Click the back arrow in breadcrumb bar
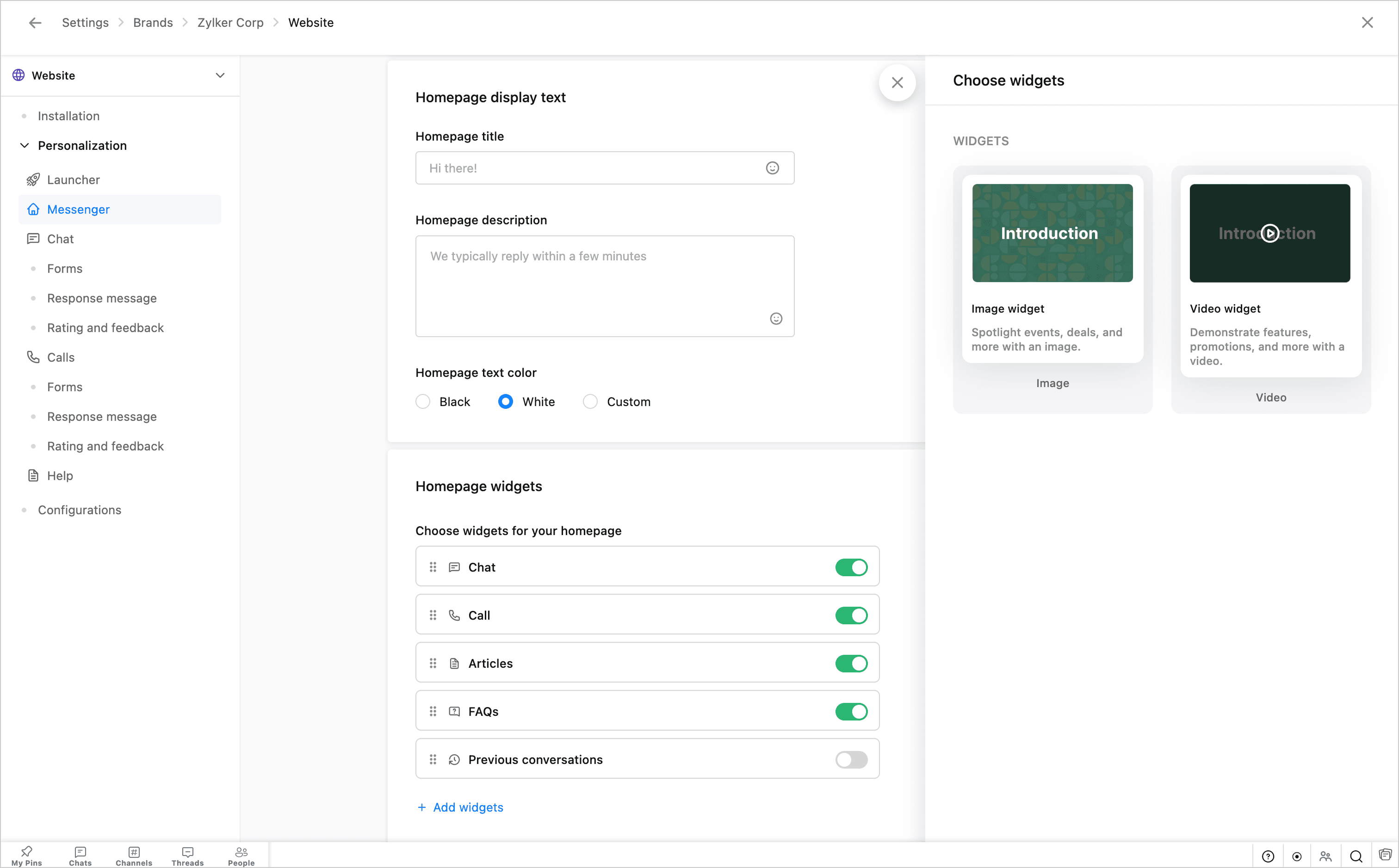This screenshot has height=868, width=1399. [x=35, y=23]
